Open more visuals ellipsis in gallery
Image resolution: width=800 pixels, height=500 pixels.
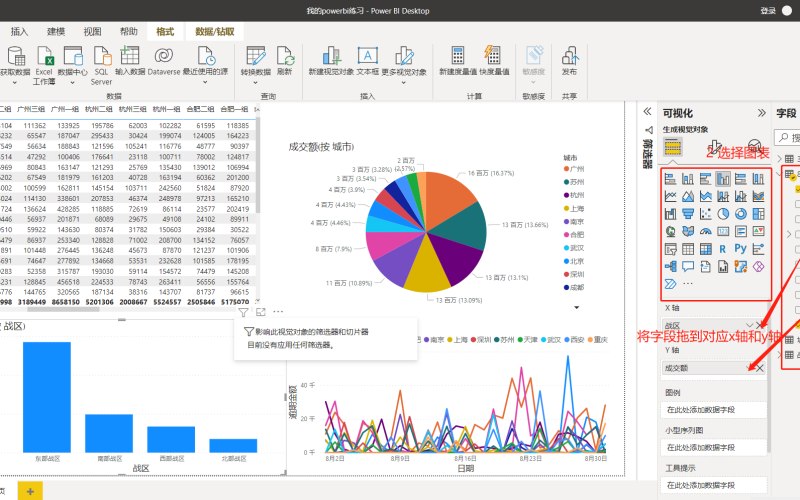[x=688, y=284]
